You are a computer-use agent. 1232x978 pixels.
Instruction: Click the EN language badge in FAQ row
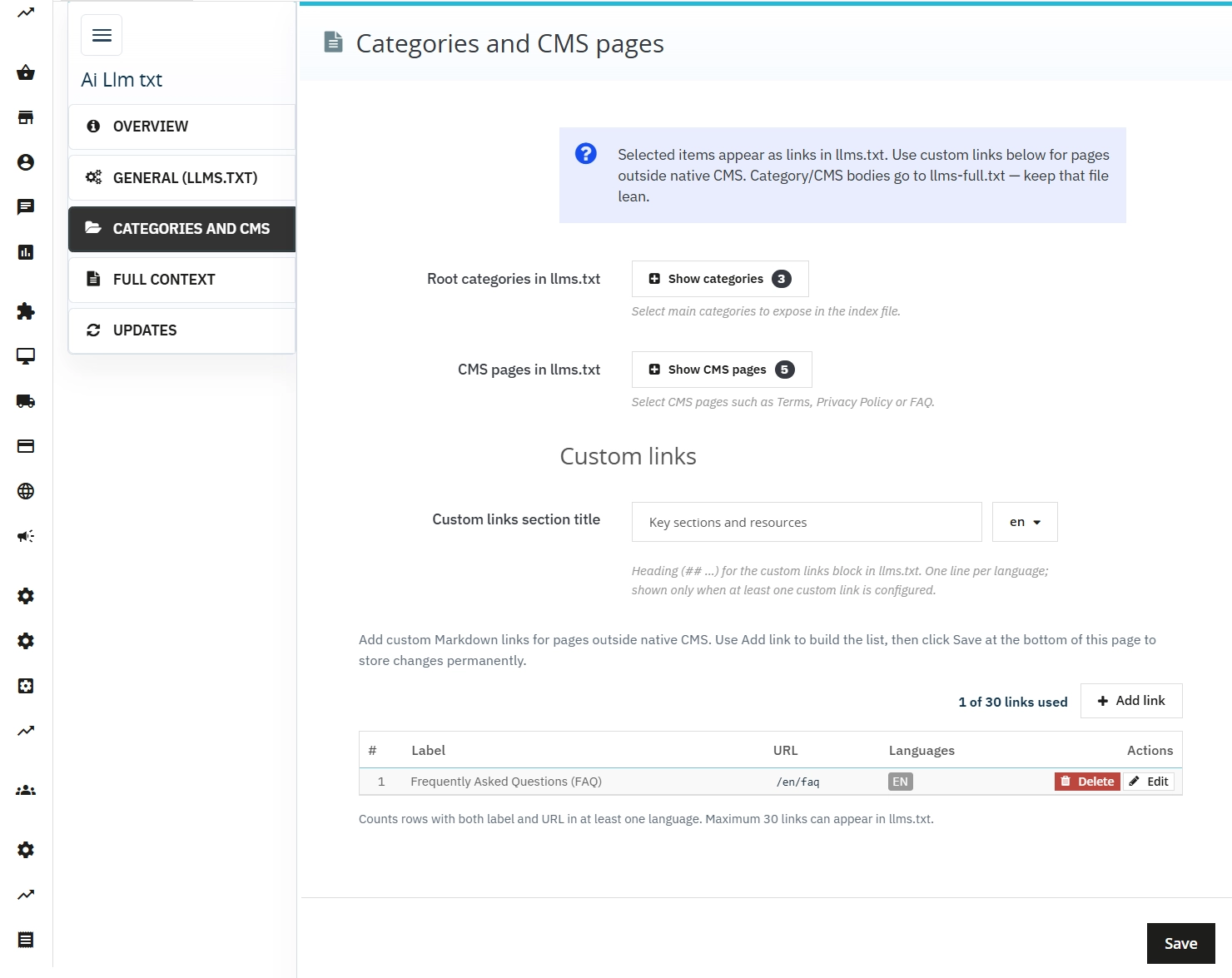tap(901, 782)
